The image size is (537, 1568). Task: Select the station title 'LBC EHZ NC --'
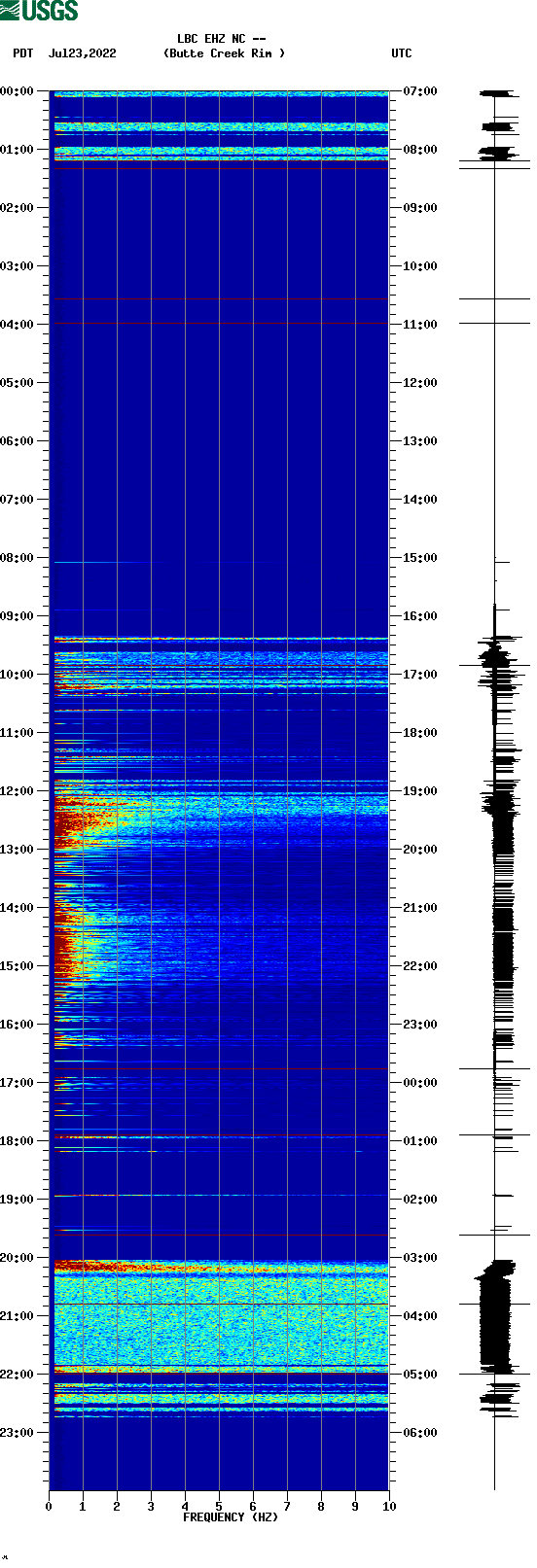point(222,39)
